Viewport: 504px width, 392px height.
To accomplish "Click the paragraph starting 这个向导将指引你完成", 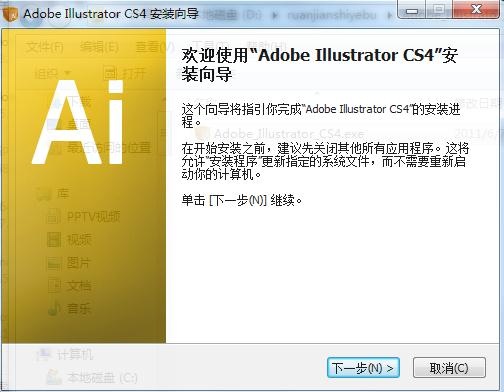I will (x=321, y=115).
